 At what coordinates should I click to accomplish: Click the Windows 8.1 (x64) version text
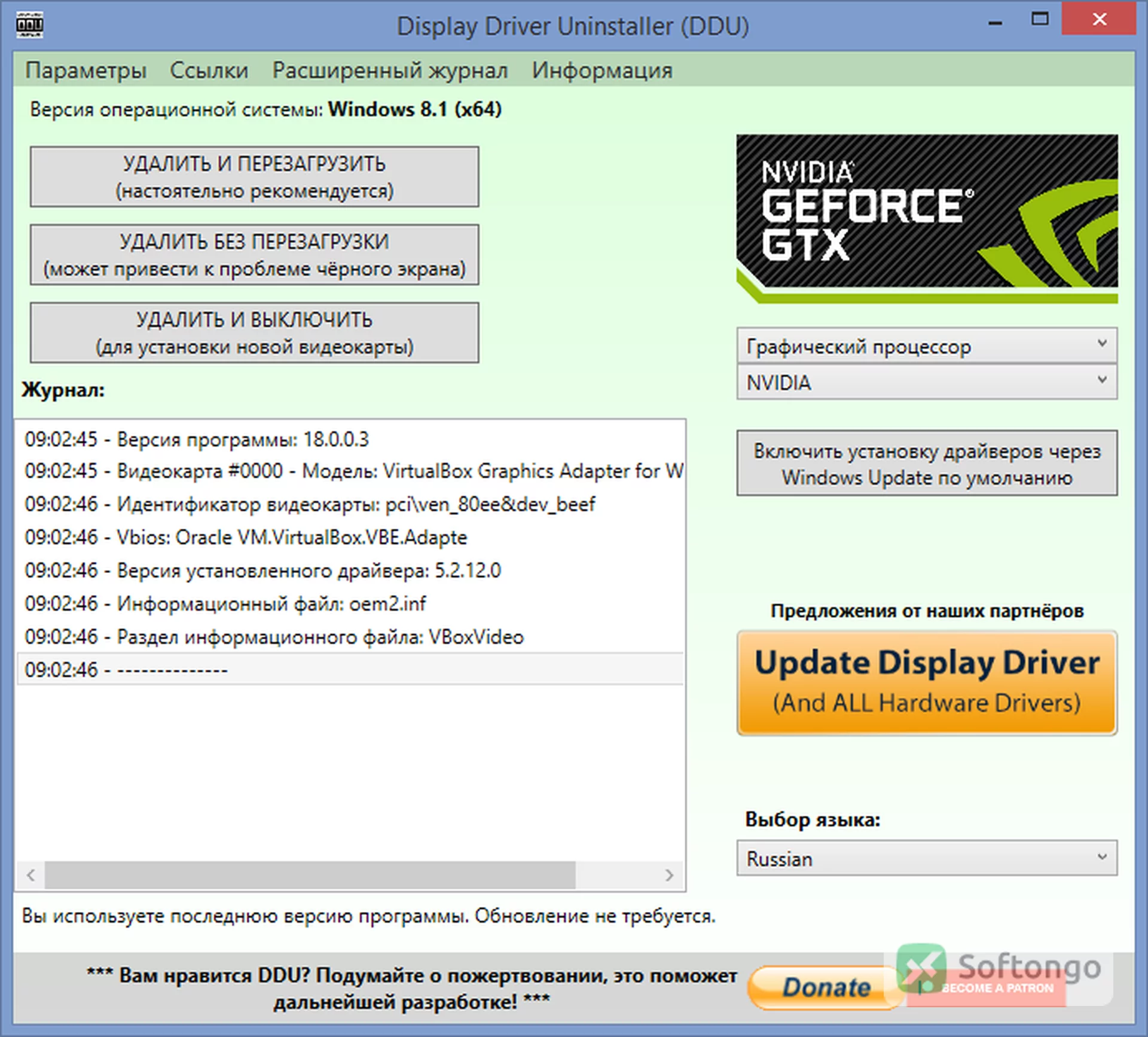pyautogui.click(x=415, y=109)
